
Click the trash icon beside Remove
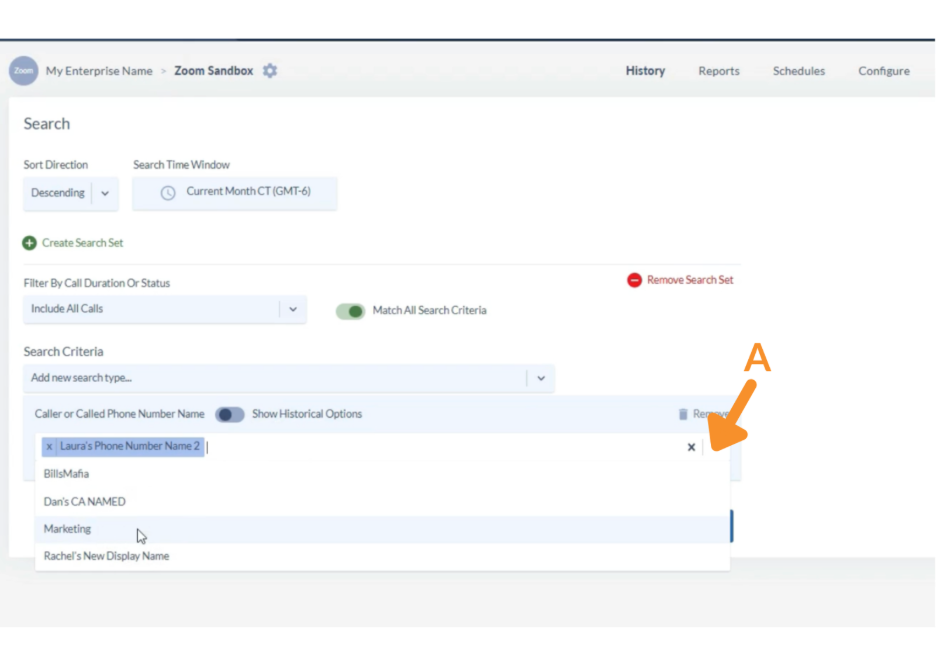[683, 414]
